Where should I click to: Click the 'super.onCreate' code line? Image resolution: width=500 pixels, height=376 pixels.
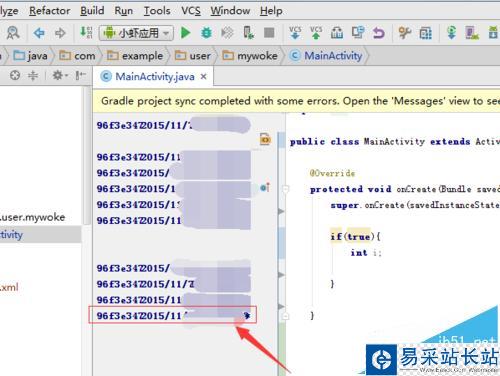click(415, 205)
